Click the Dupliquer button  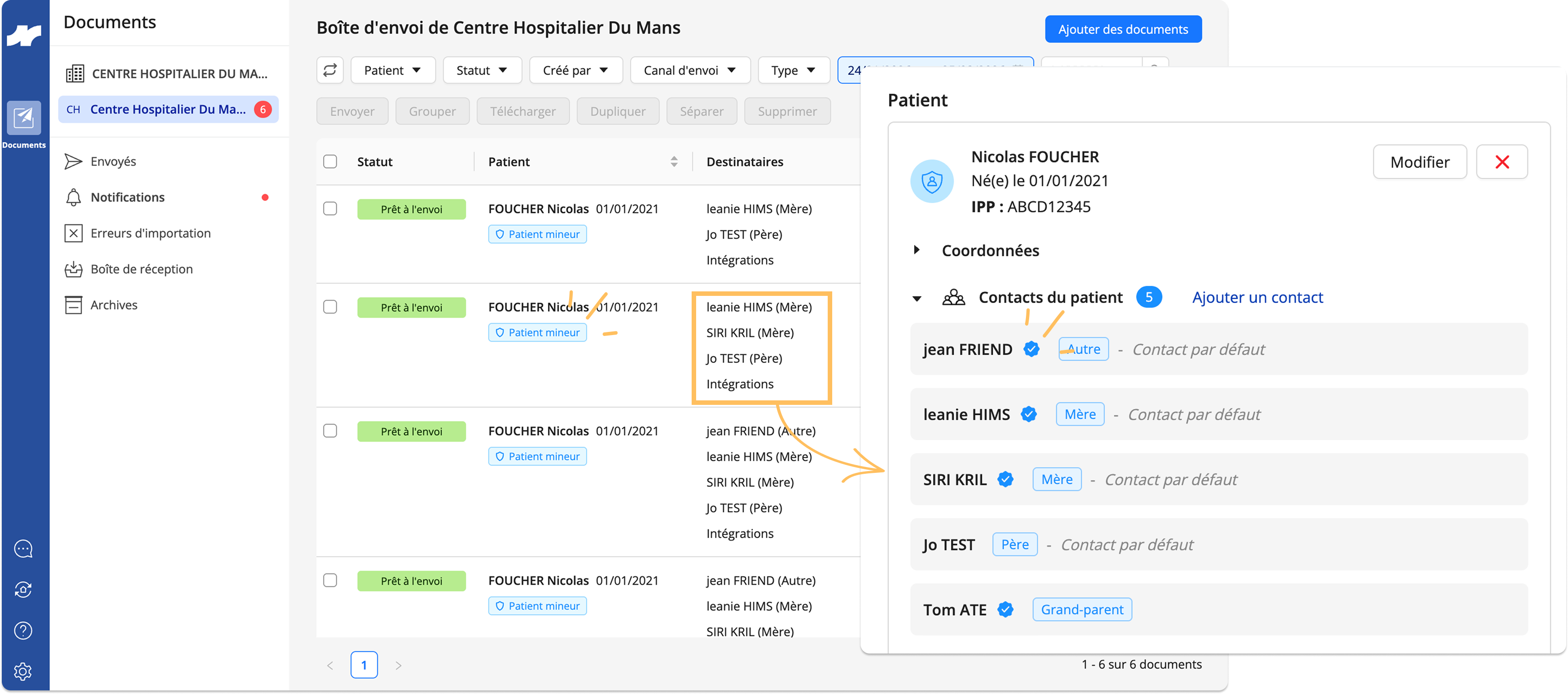pyautogui.click(x=618, y=111)
